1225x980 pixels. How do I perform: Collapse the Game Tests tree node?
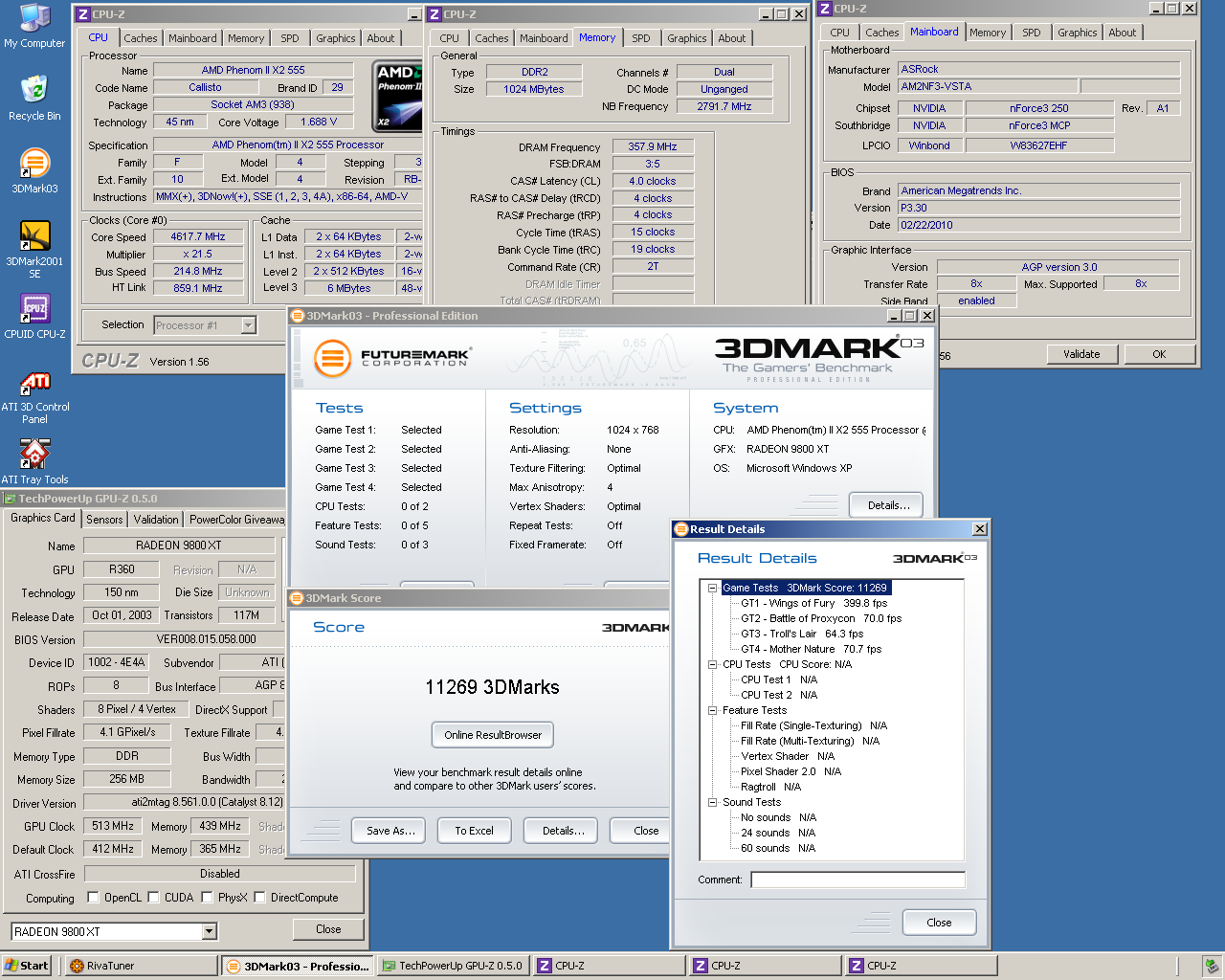point(712,588)
